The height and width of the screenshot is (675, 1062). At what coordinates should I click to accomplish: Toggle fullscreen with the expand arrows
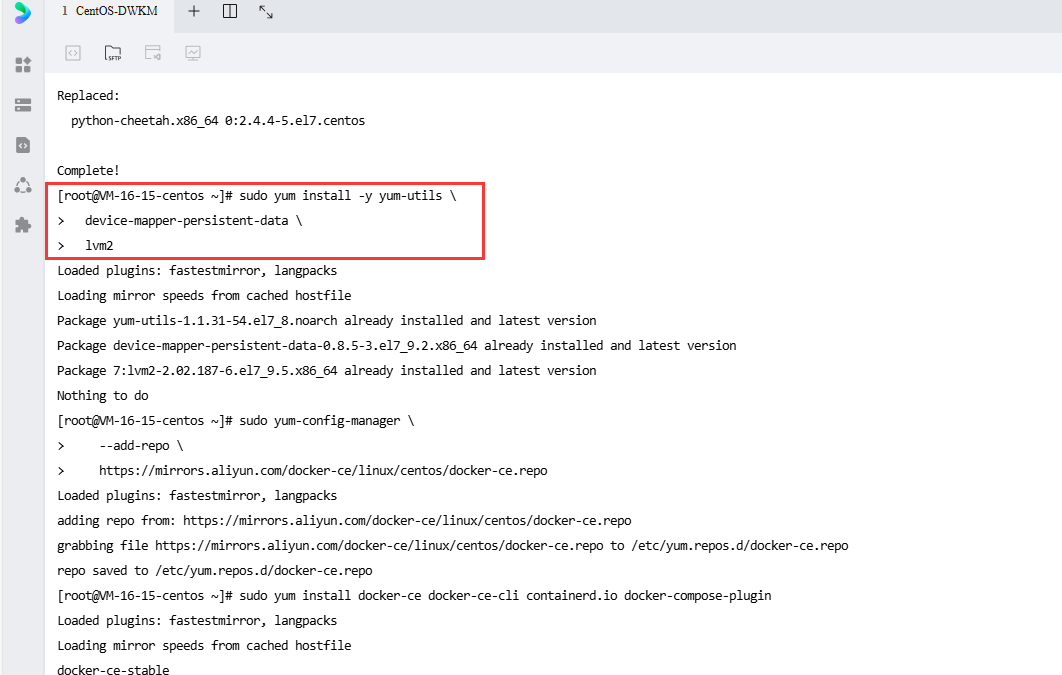[x=266, y=12]
